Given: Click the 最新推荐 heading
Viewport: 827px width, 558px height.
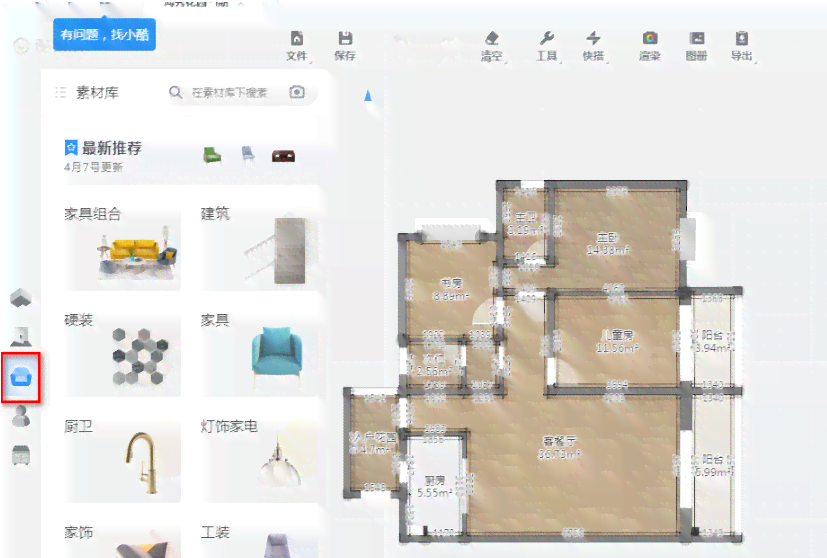Looking at the screenshot, I should click(x=112, y=148).
